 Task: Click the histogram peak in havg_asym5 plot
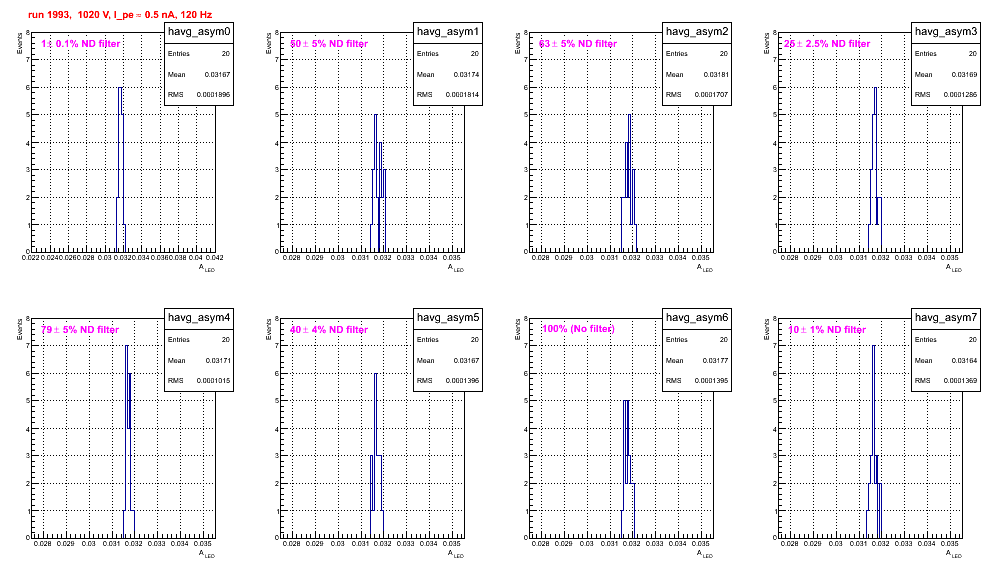376,374
